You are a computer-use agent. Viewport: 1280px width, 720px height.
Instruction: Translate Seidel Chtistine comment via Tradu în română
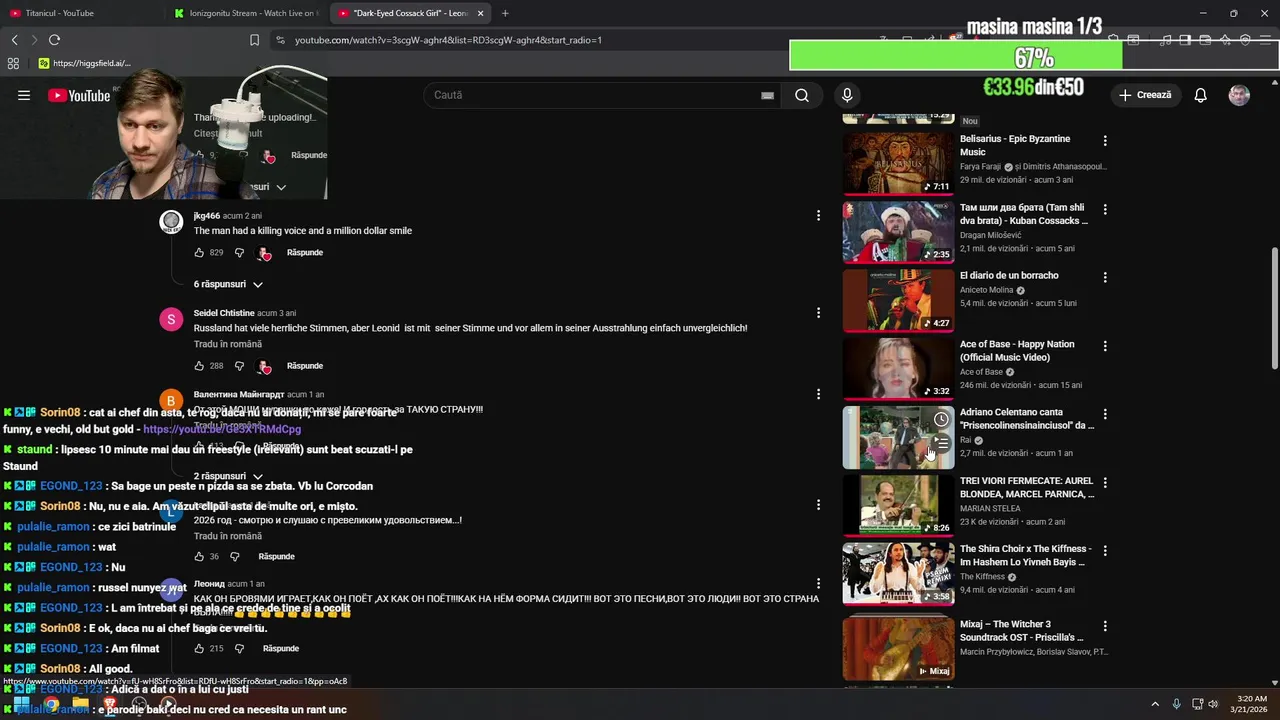click(228, 344)
